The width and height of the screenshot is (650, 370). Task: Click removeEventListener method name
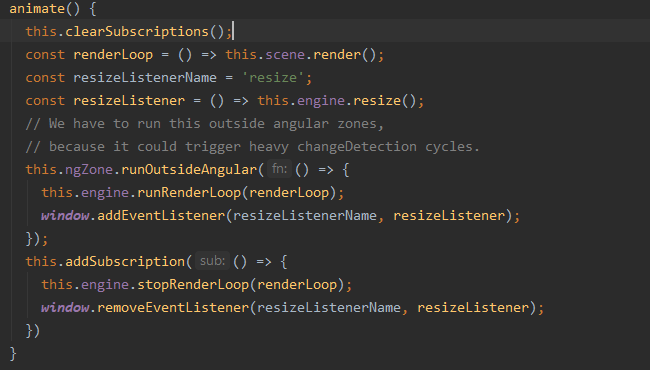tap(173, 307)
